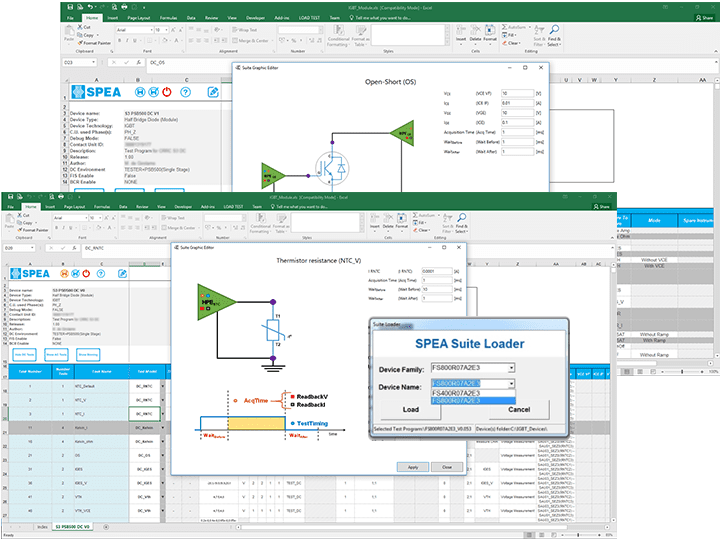Click Find & Select magnifier in the back window's ribbon
The height and width of the screenshot is (540, 720).
pyautogui.click(x=554, y=30)
